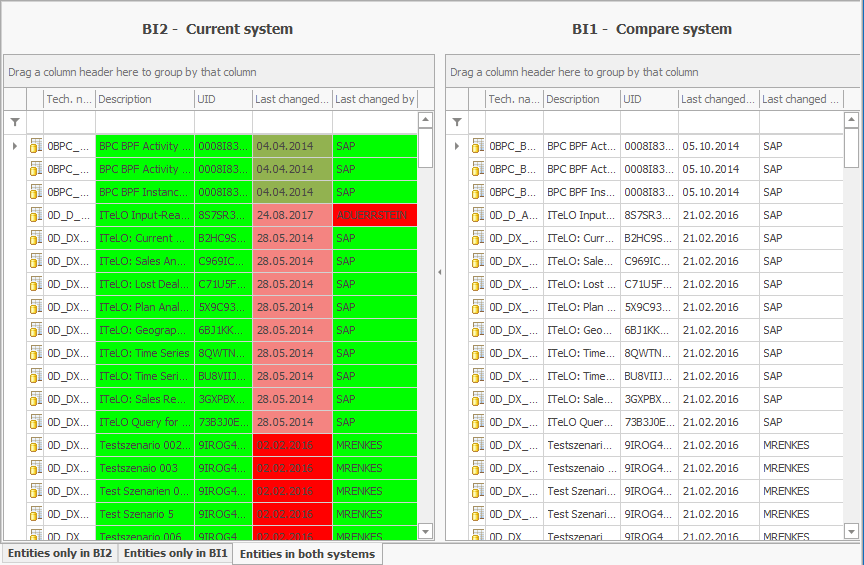Click Description filter input in BI2 filter row
The image size is (864, 565).
pyautogui.click(x=145, y=122)
